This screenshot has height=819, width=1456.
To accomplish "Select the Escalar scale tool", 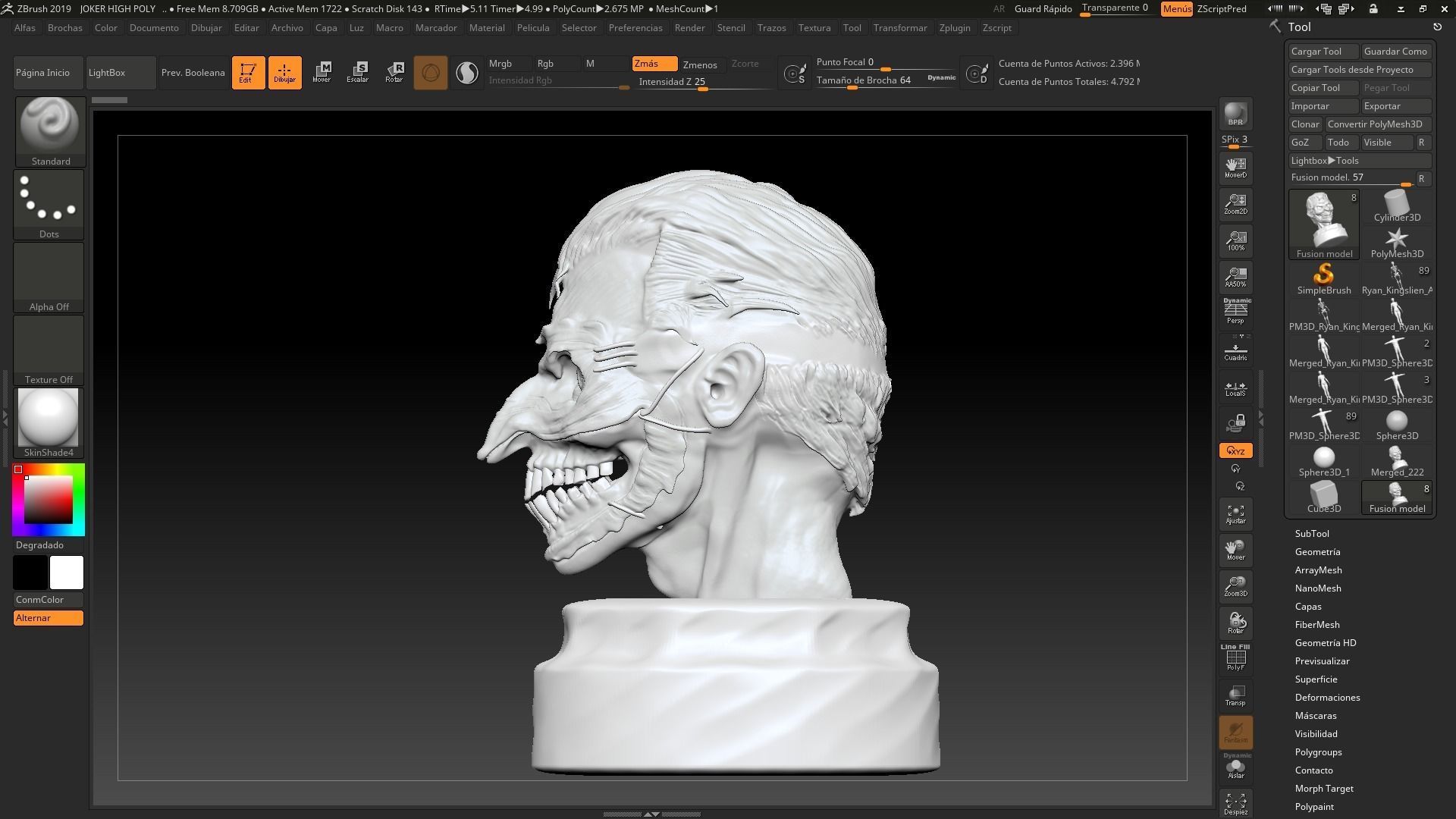I will [x=358, y=73].
